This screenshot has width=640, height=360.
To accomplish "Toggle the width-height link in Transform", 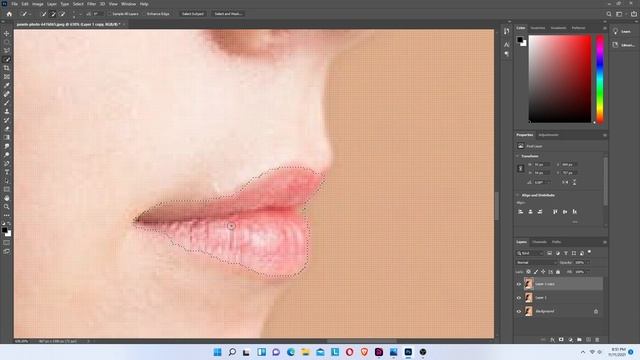I will [x=520, y=169].
